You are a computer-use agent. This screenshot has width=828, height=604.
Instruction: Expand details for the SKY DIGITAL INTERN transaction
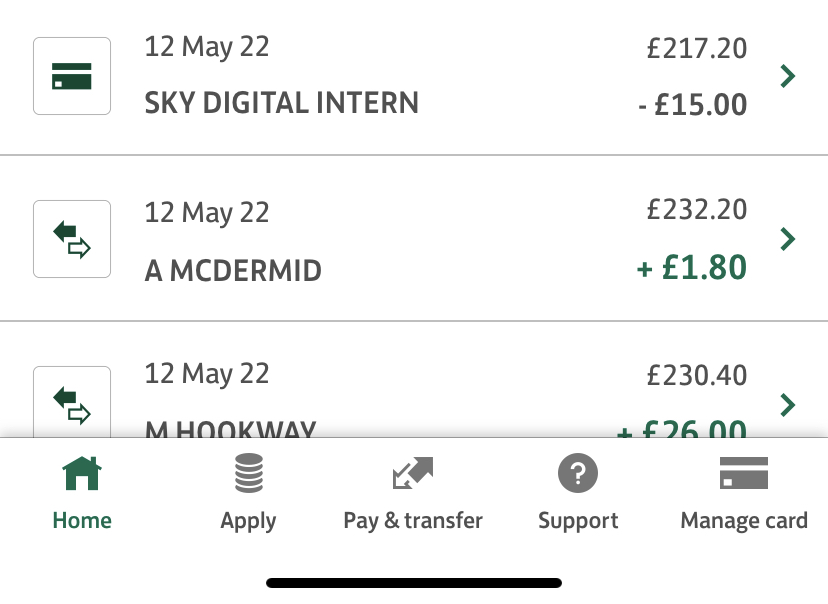(x=787, y=75)
